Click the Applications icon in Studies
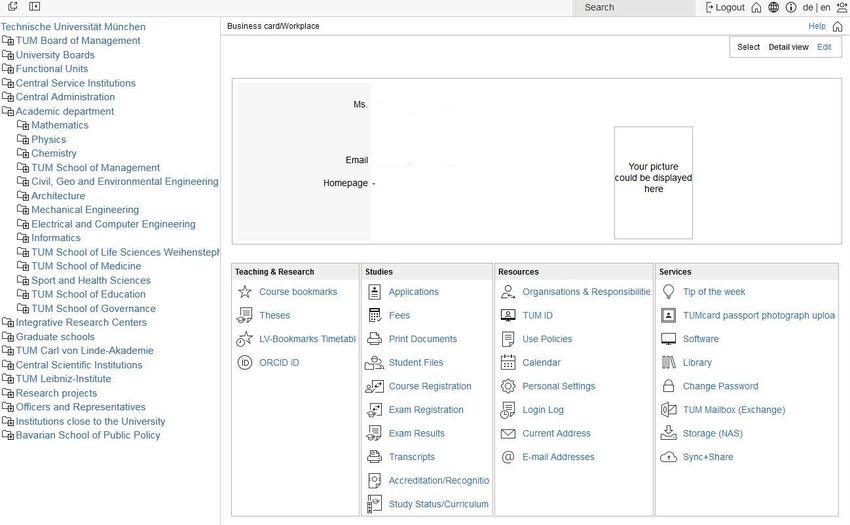The width and height of the screenshot is (850, 525). click(374, 292)
